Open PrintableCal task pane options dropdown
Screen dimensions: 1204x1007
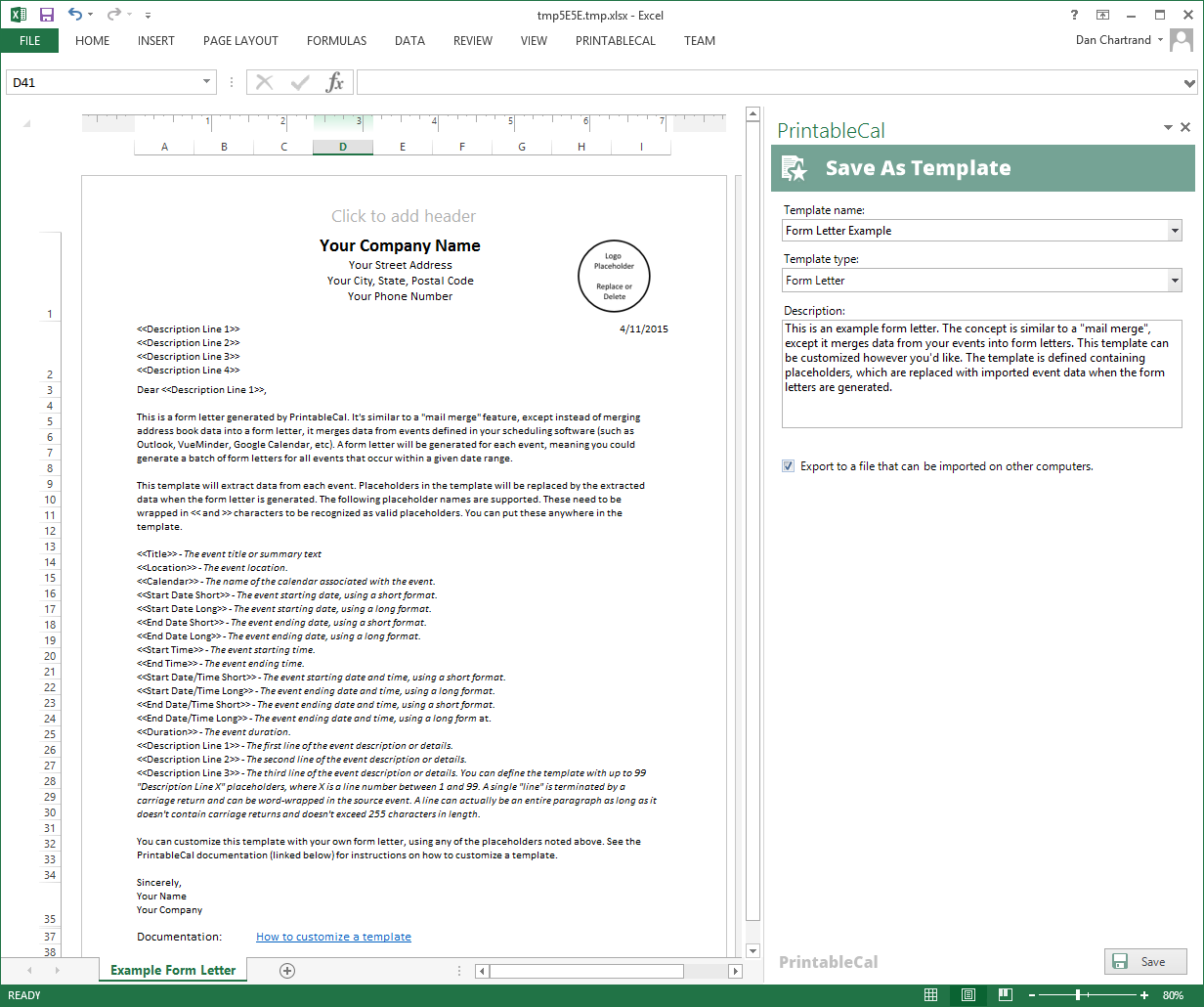point(1168,127)
